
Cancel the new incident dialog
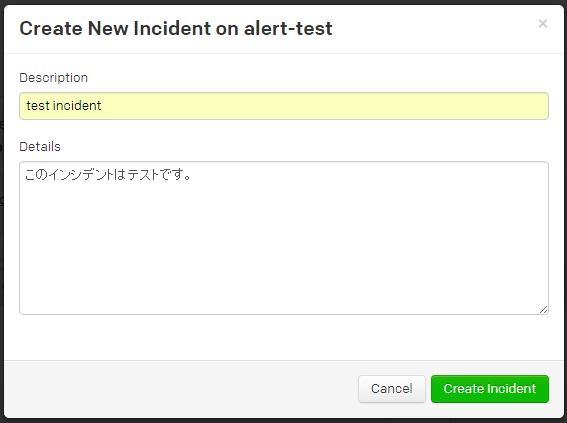point(392,389)
